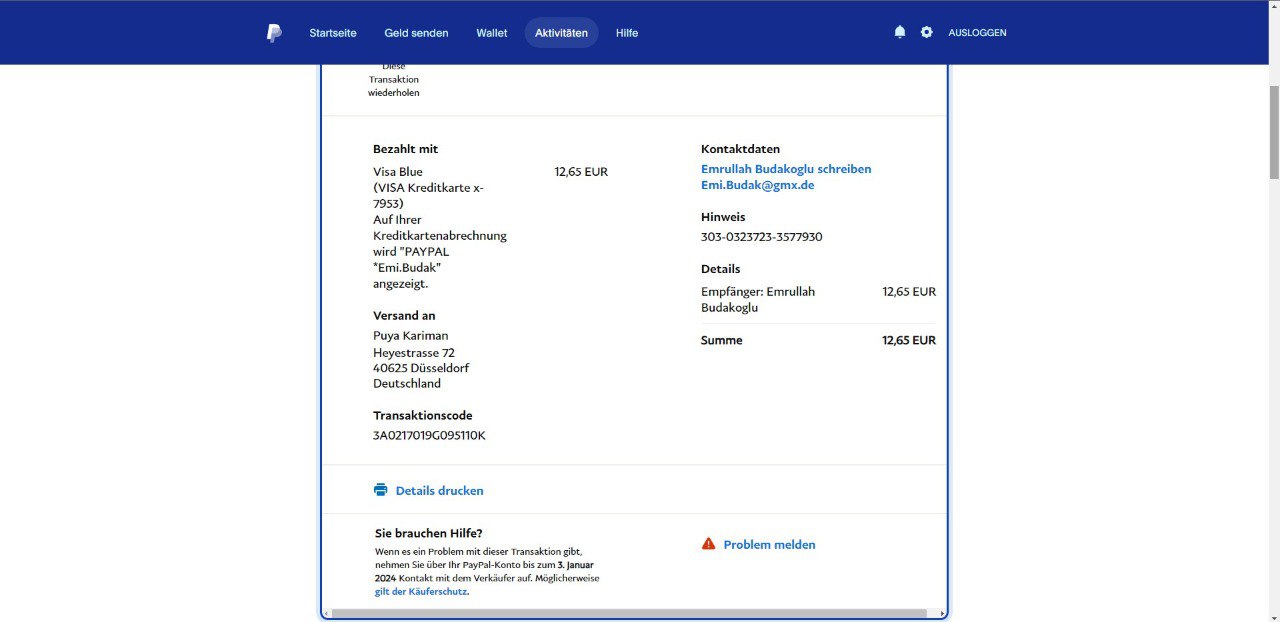The image size is (1280, 622).
Task: Go to the Startseite tab
Action: point(332,33)
